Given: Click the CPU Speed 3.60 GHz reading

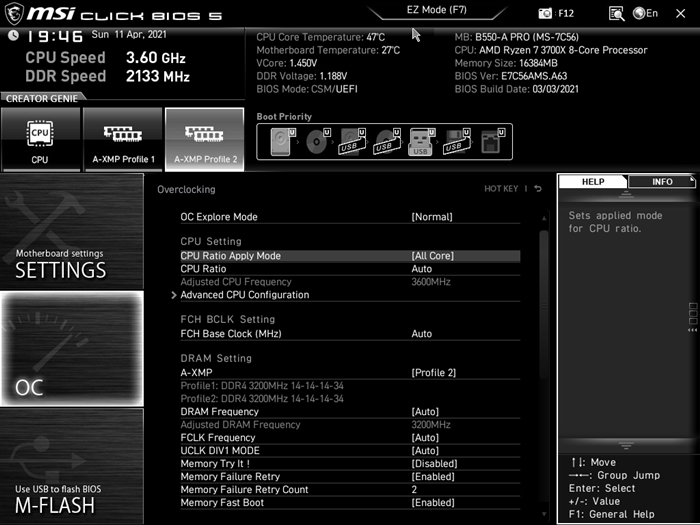Looking at the screenshot, I should pos(105,58).
